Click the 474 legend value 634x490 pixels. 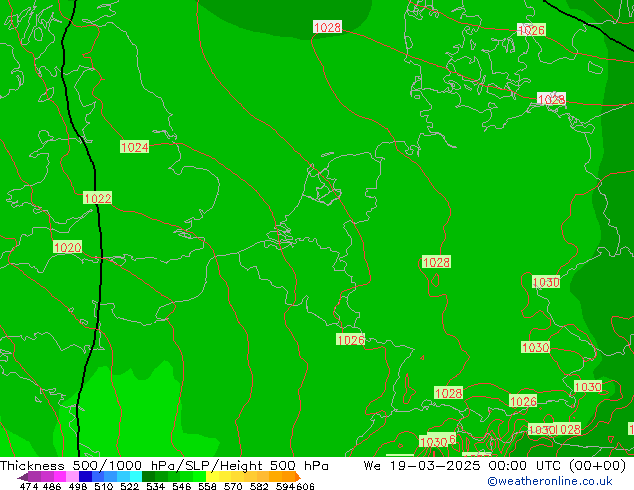tap(29, 486)
